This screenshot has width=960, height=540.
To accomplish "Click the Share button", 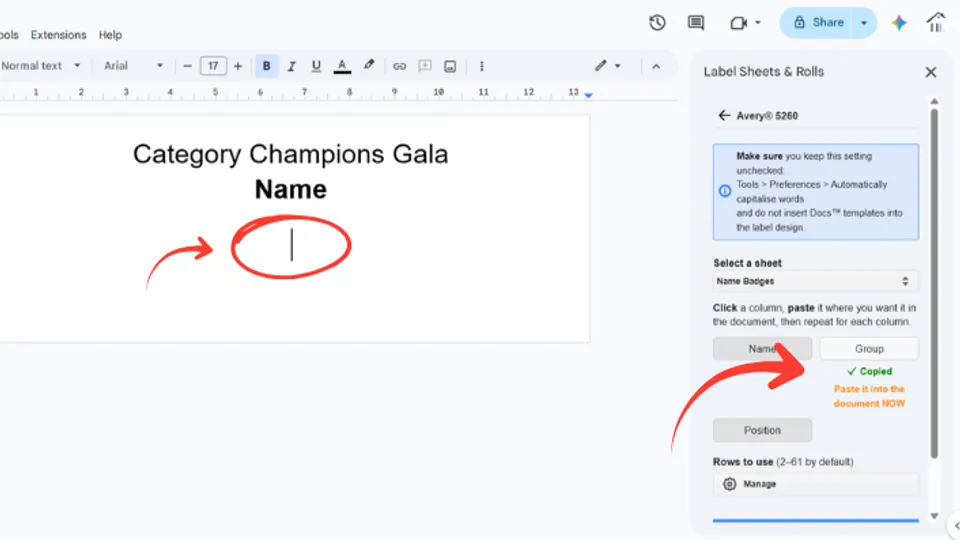I will click(817, 23).
